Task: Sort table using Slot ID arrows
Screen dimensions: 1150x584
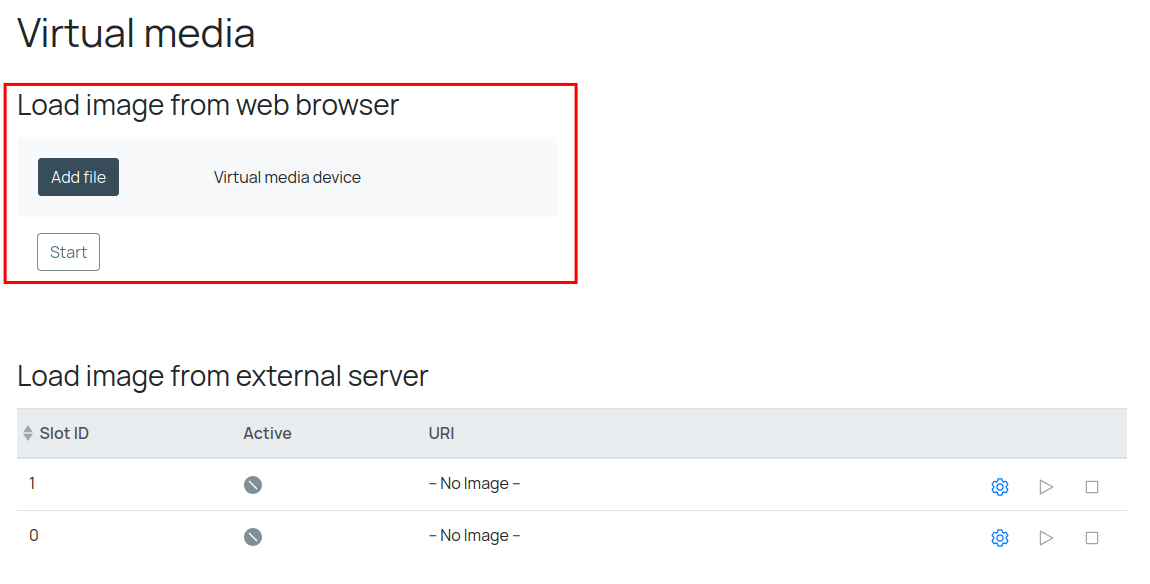Action: (x=28, y=434)
